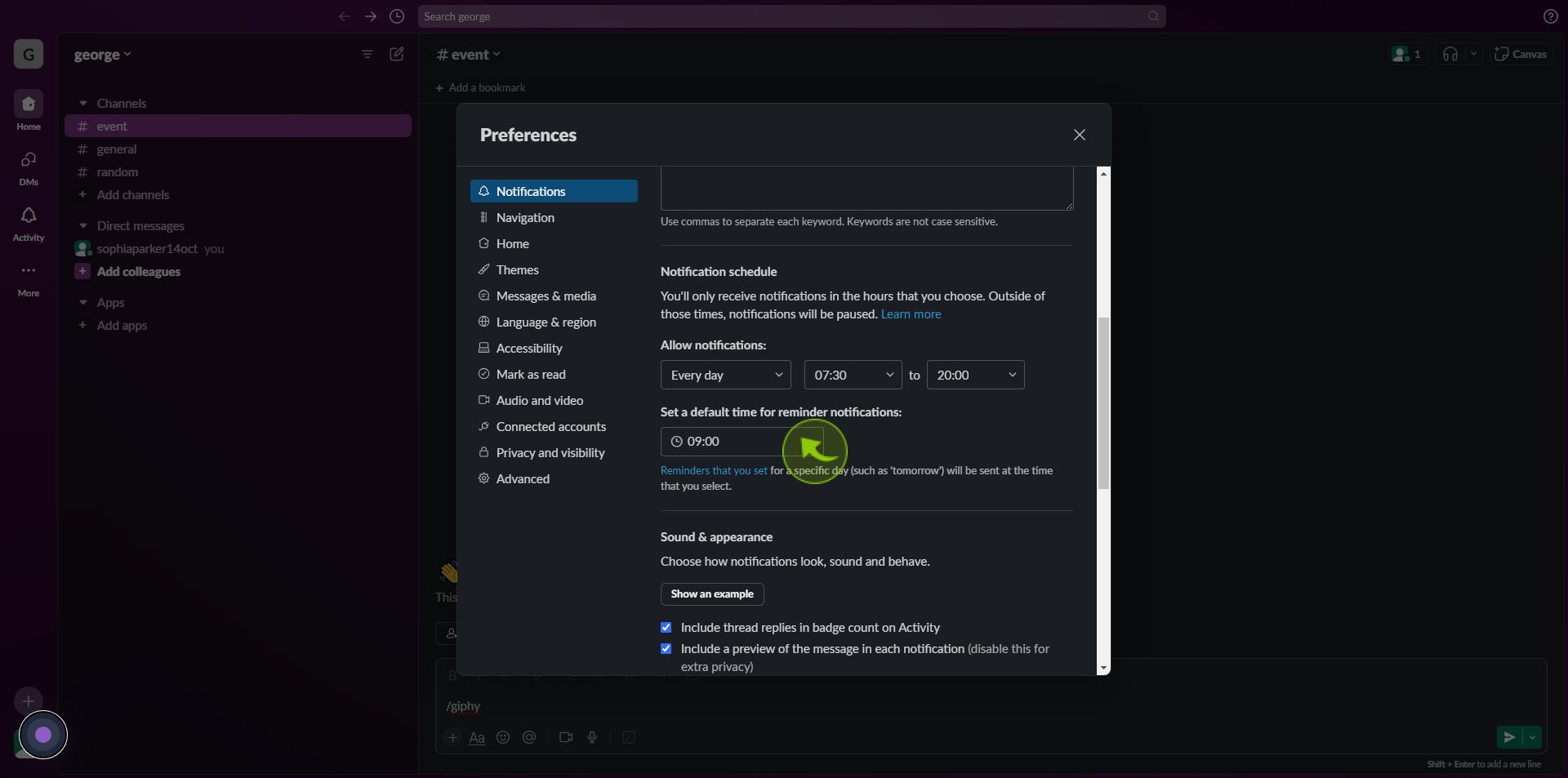
Task: Click the 09:00 reminder time field
Action: pyautogui.click(x=742, y=442)
